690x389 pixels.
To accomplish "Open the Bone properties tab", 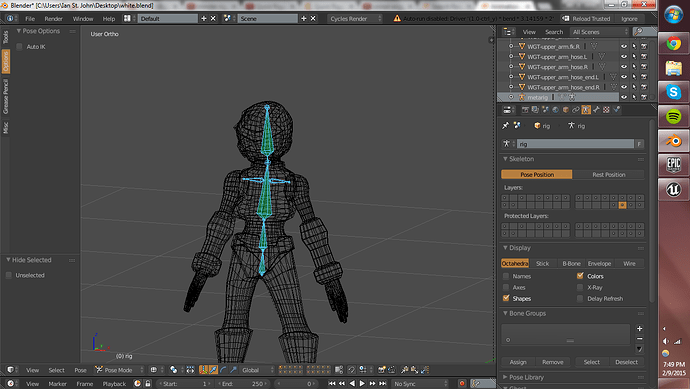I will point(596,110).
